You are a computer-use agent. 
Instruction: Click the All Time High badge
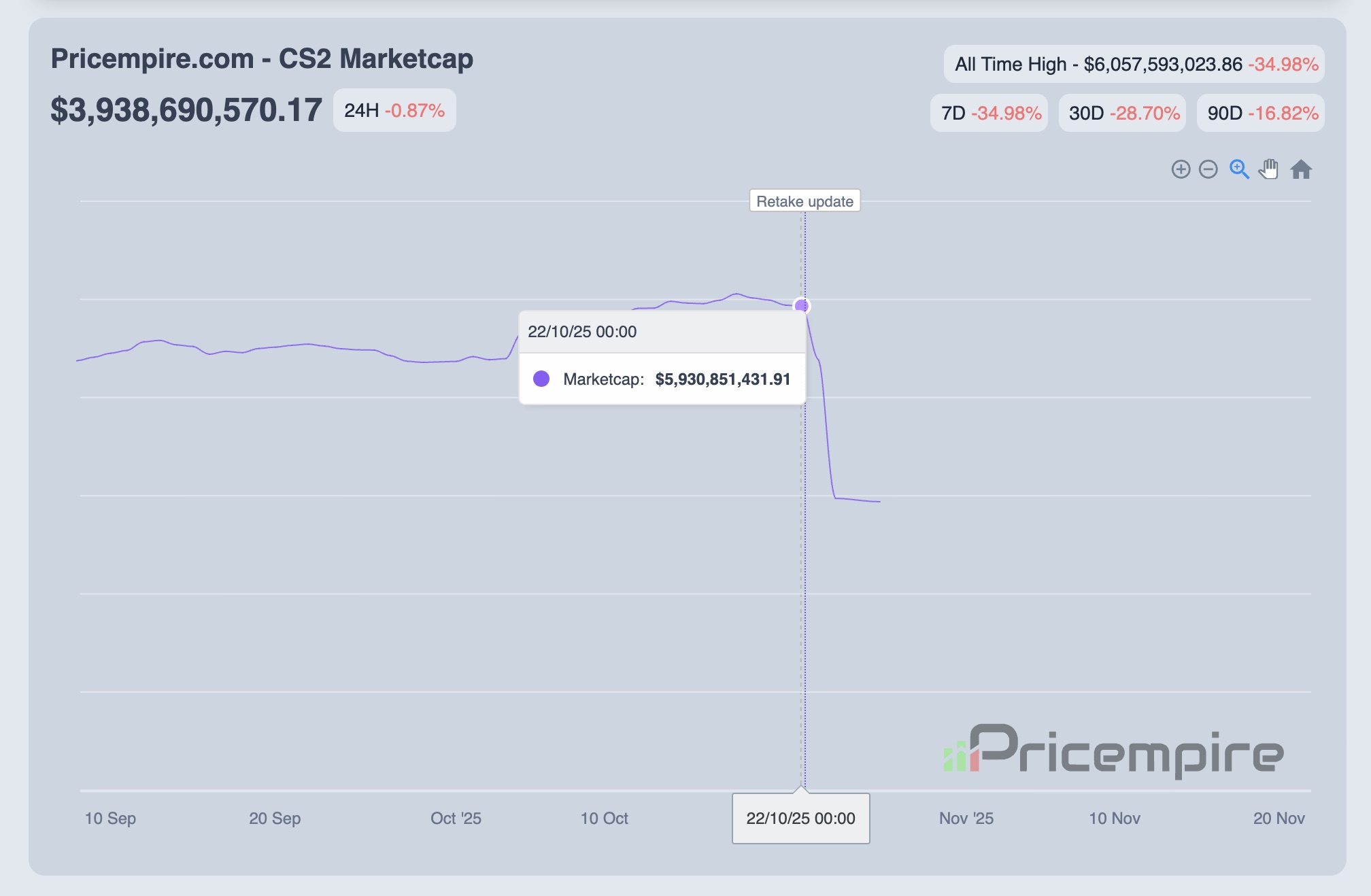pyautogui.click(x=1134, y=64)
